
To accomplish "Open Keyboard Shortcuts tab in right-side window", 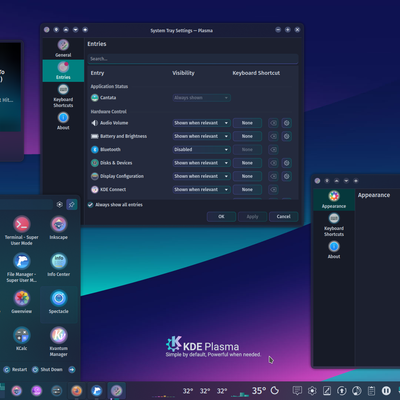I will point(334,224).
